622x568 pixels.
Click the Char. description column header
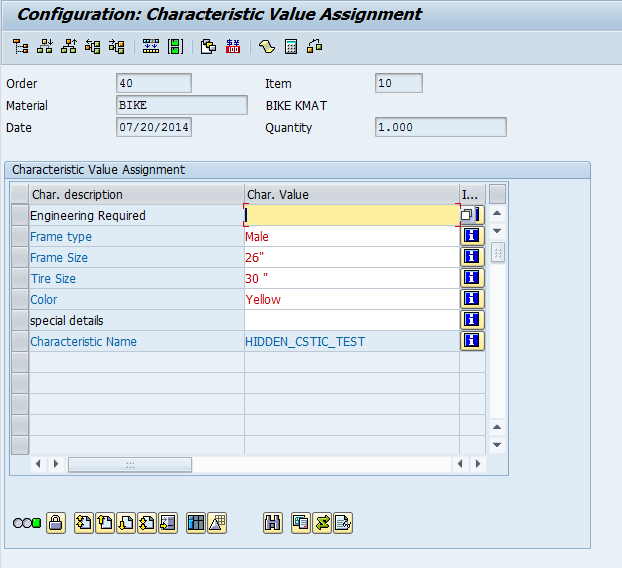click(x=136, y=194)
